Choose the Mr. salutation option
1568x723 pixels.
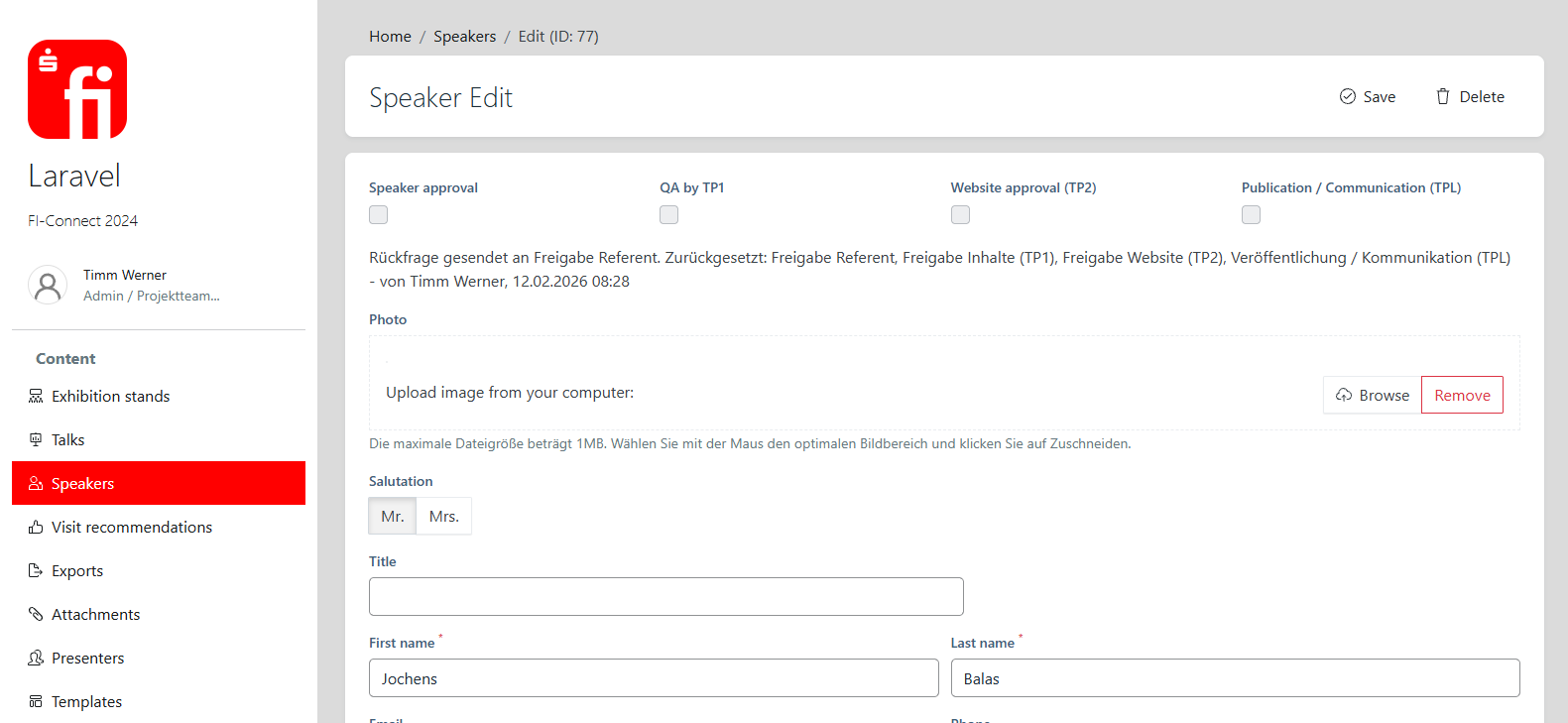click(x=393, y=517)
